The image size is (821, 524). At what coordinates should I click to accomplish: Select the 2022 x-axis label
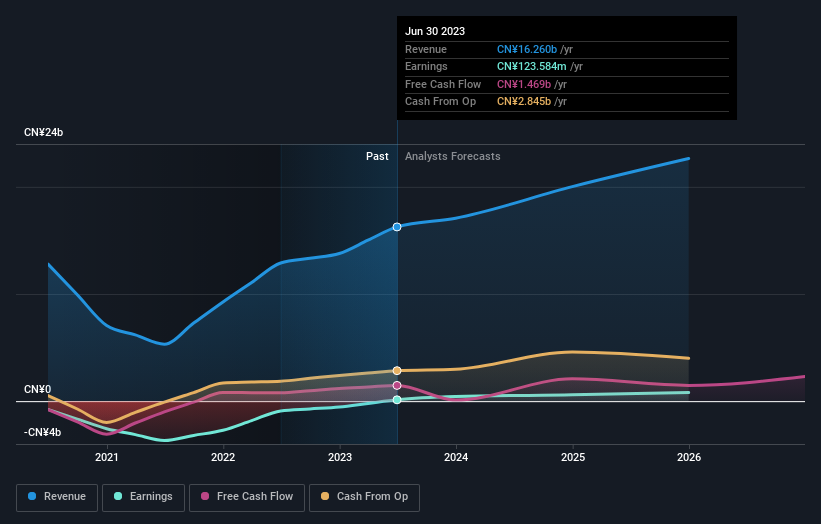coord(223,457)
